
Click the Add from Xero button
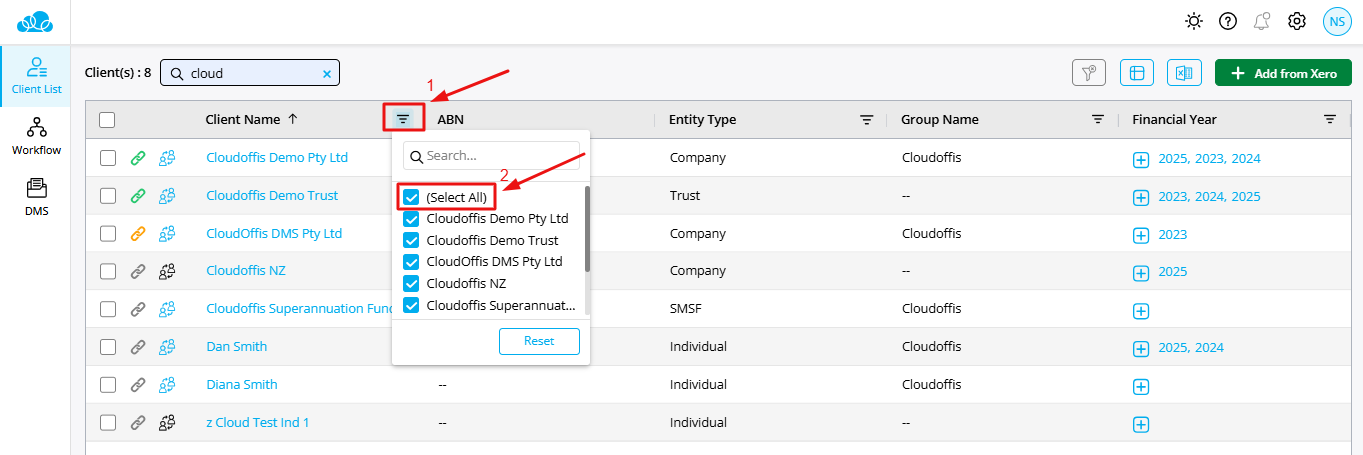[x=1283, y=73]
